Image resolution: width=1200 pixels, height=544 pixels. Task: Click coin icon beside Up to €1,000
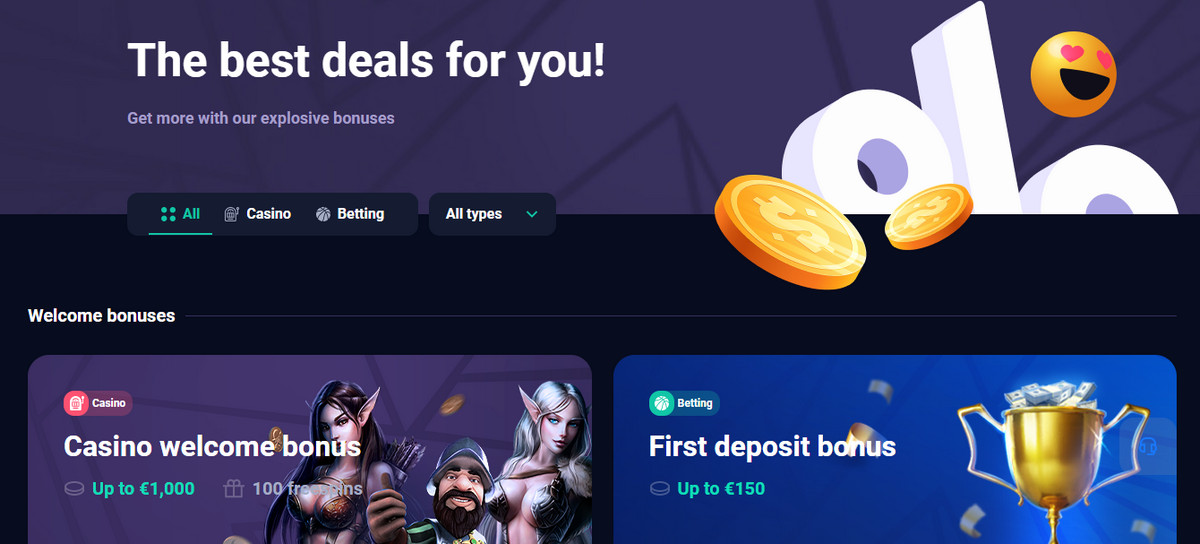click(x=73, y=489)
